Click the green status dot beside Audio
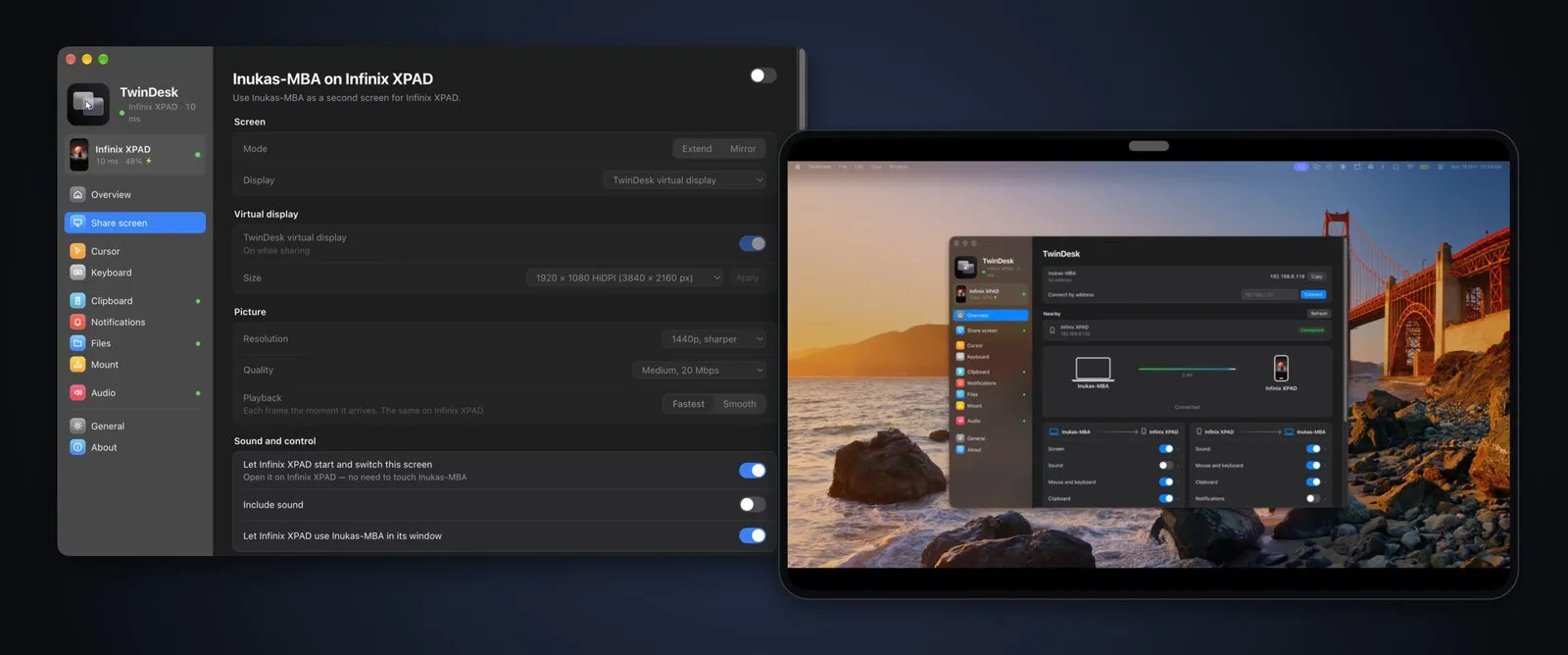The image size is (1568, 655). click(198, 393)
